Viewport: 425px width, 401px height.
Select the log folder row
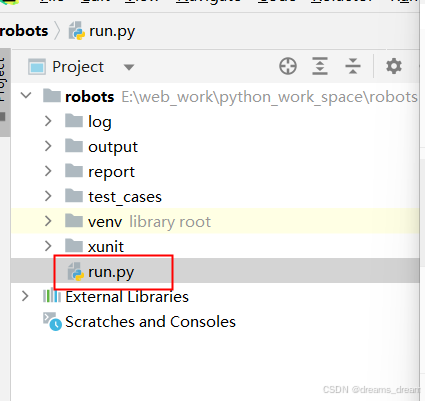coord(215,121)
